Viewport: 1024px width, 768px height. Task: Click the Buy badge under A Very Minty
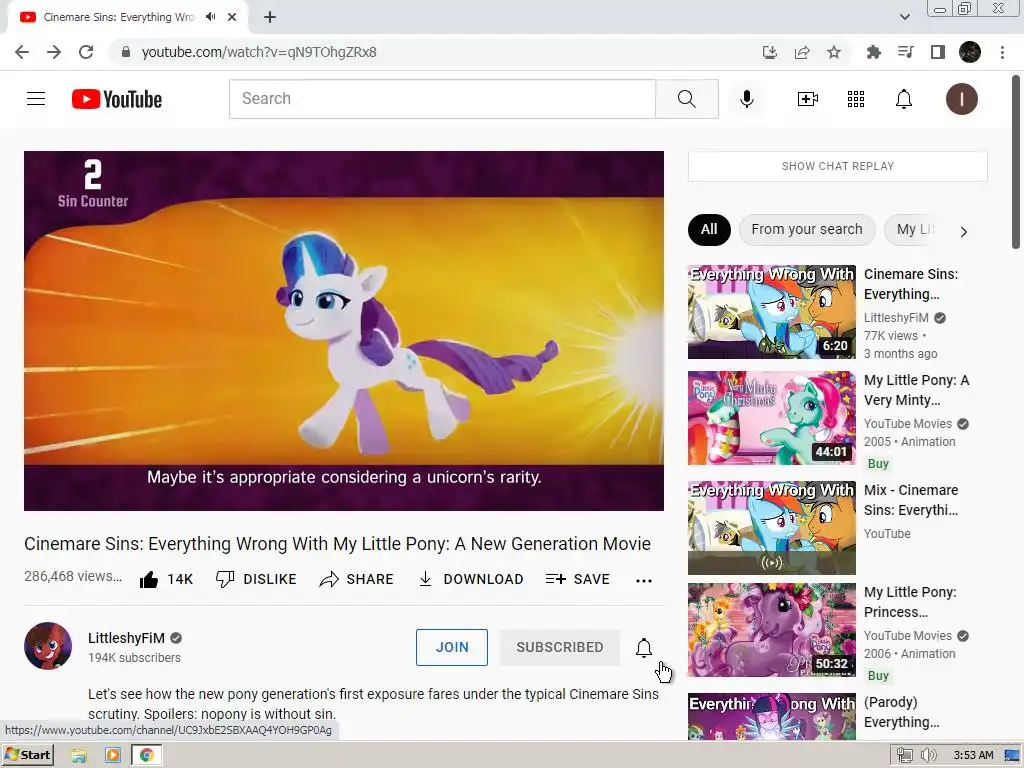tap(878, 464)
